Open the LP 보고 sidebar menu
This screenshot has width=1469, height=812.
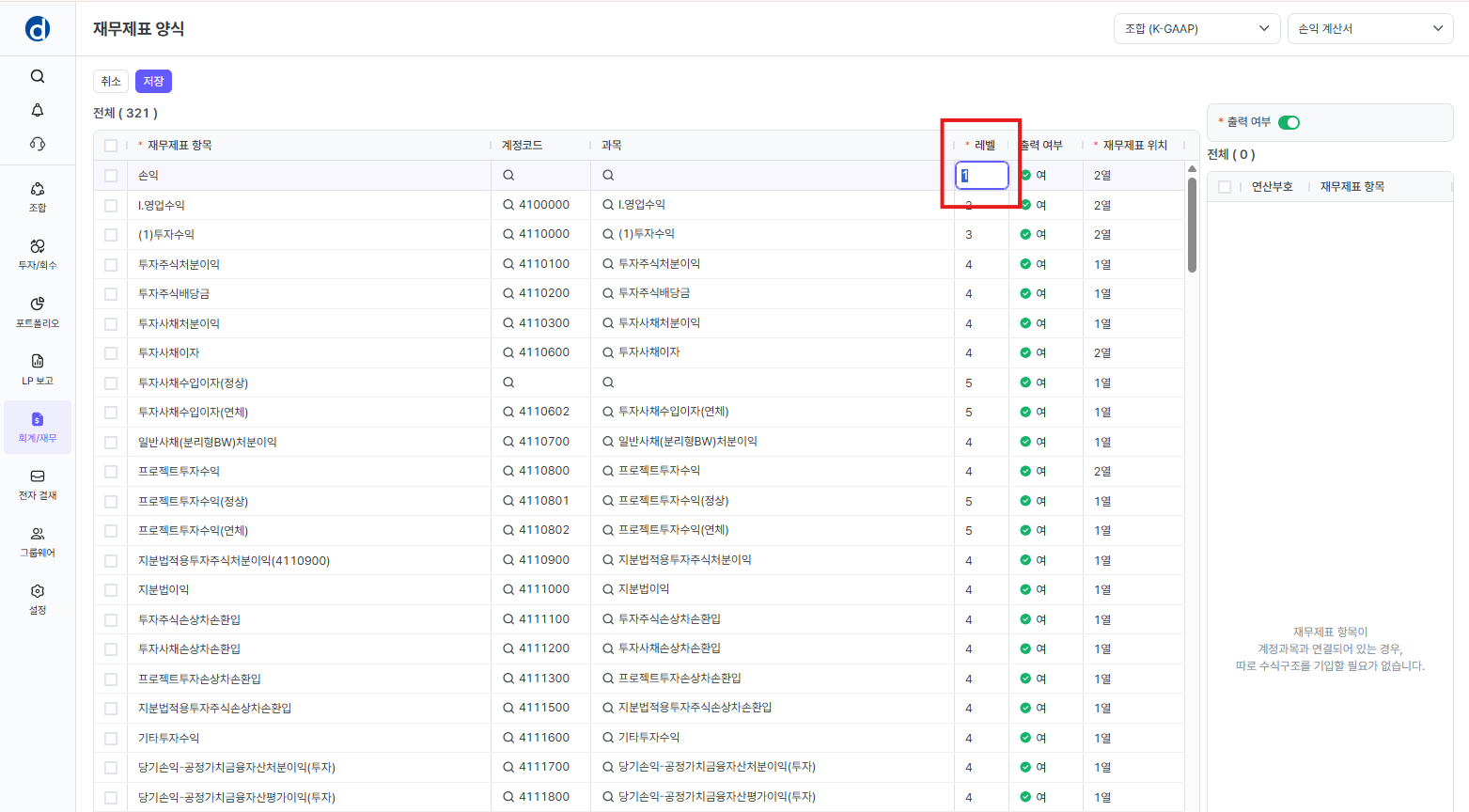tap(38, 368)
